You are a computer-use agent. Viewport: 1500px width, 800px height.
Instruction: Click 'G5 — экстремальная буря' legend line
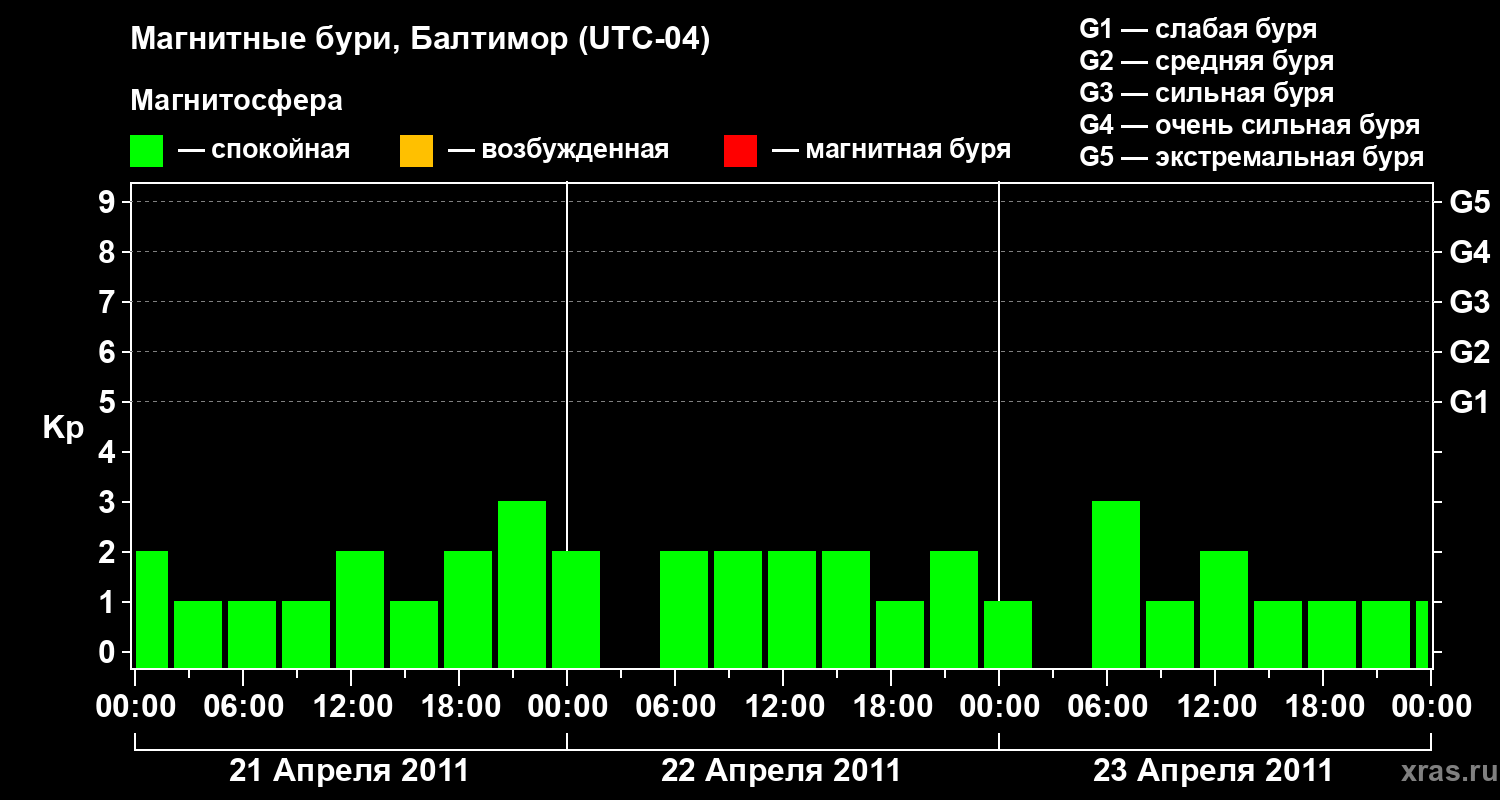click(1252, 157)
